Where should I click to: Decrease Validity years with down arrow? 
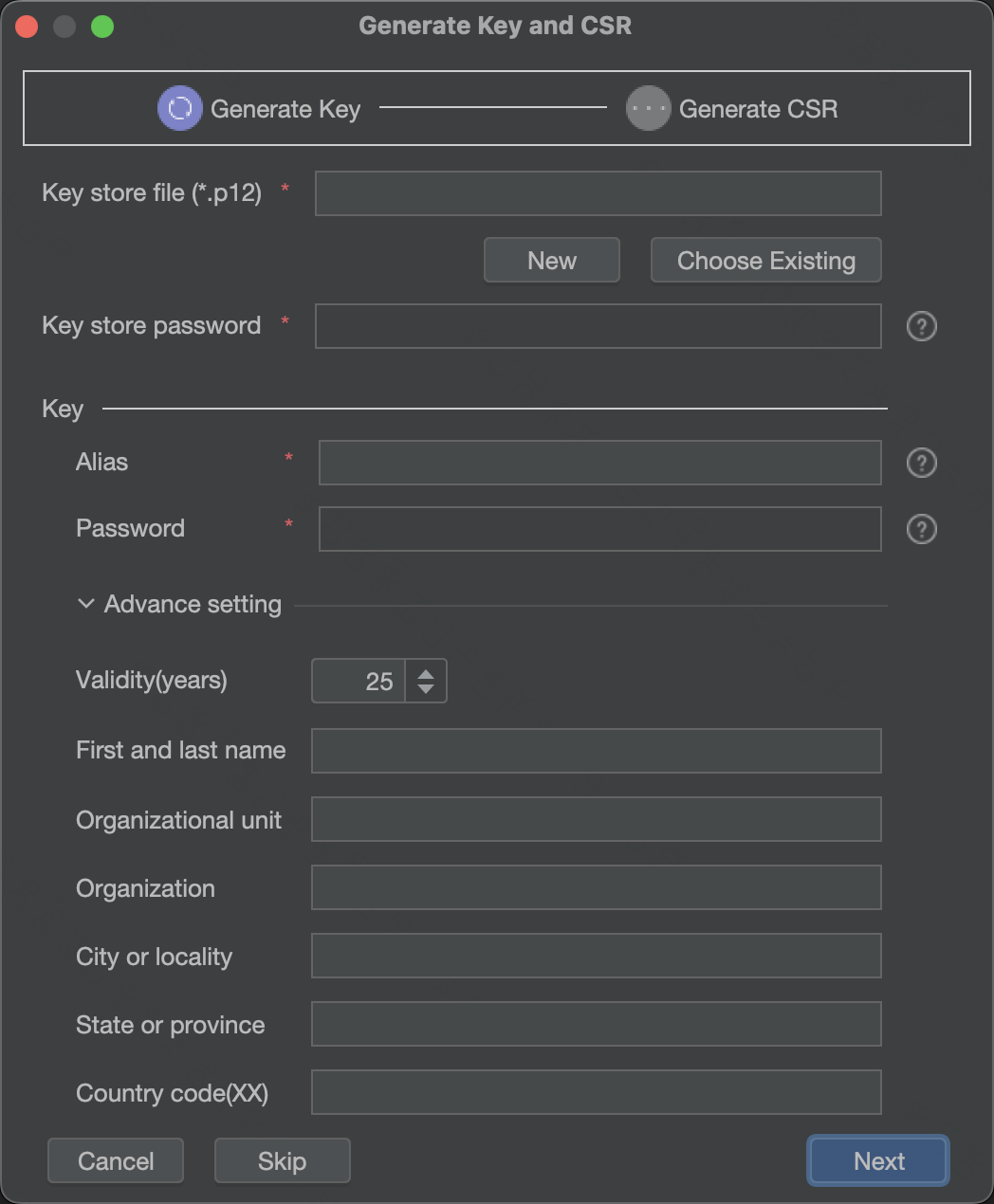[x=426, y=689]
